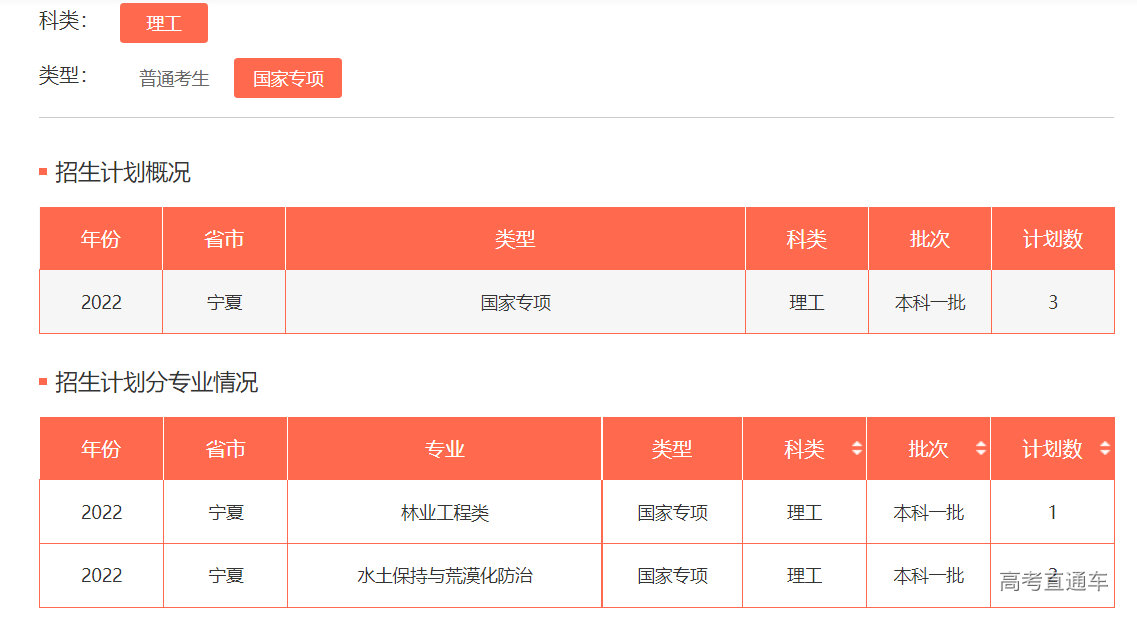Select the 林业工程类 major entry
This screenshot has width=1137, height=621.
tap(443, 511)
